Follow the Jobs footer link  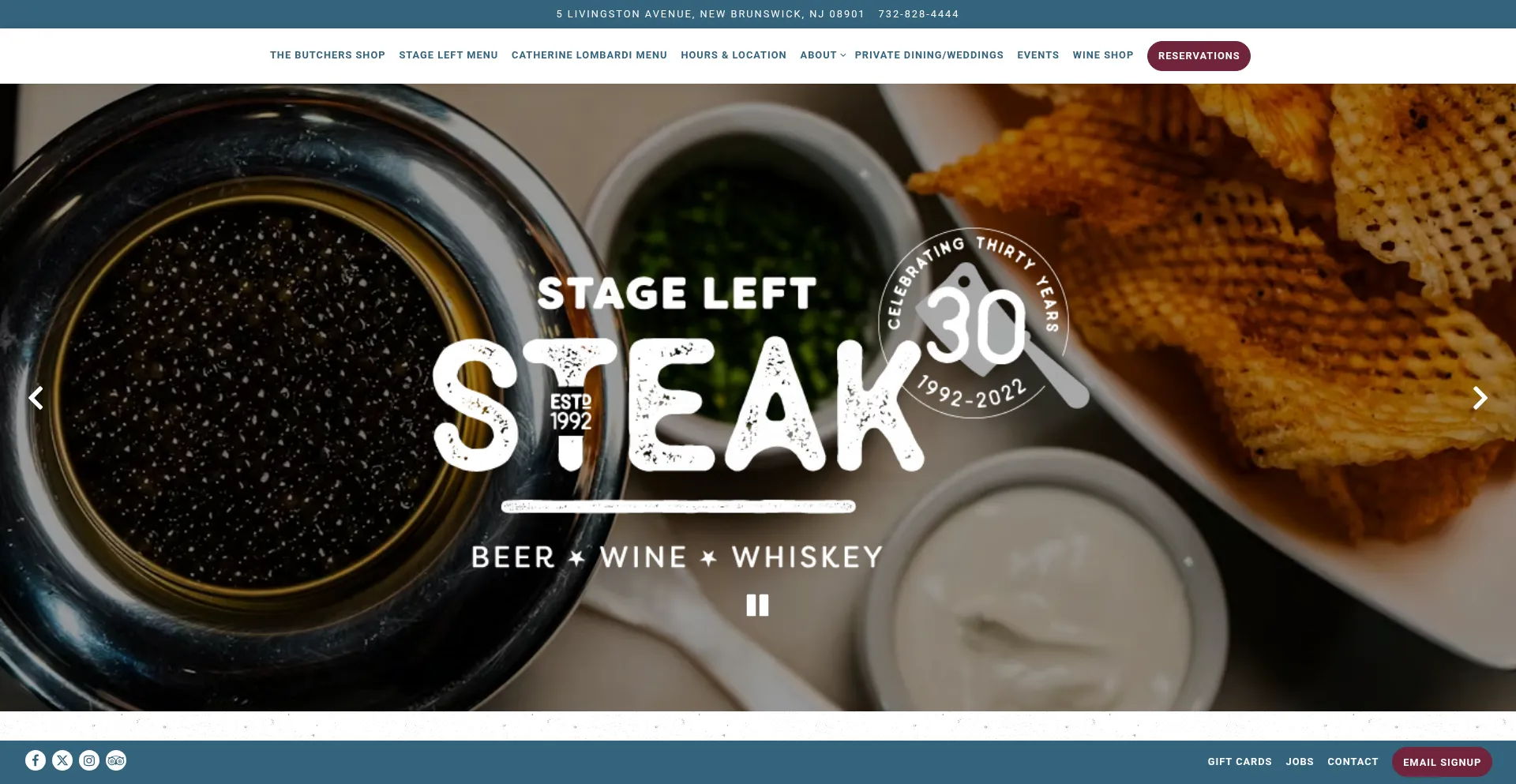(1300, 762)
